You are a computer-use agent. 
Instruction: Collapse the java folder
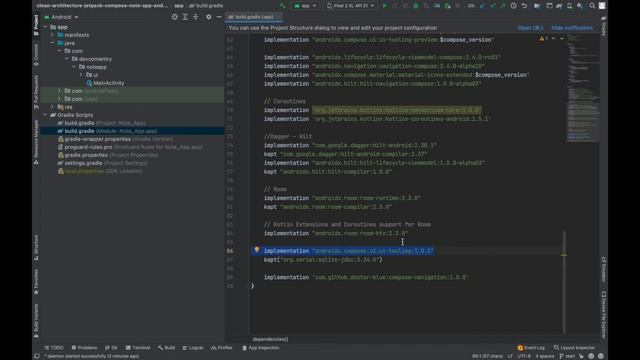click(x=53, y=43)
